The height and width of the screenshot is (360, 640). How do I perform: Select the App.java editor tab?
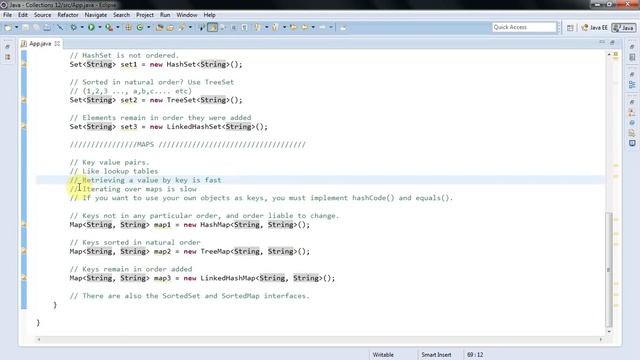(40, 43)
